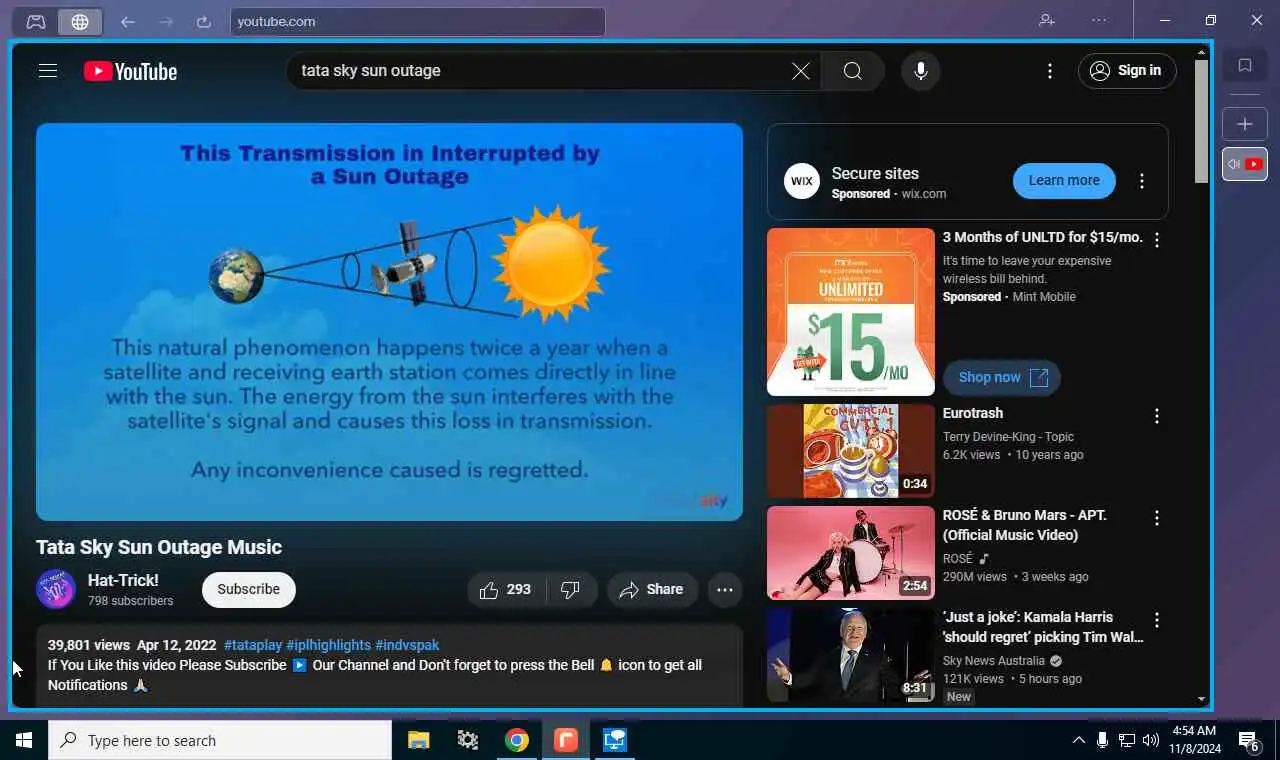Screen dimensions: 1280x760
Task: Click the Sign in button
Action: click(1127, 71)
